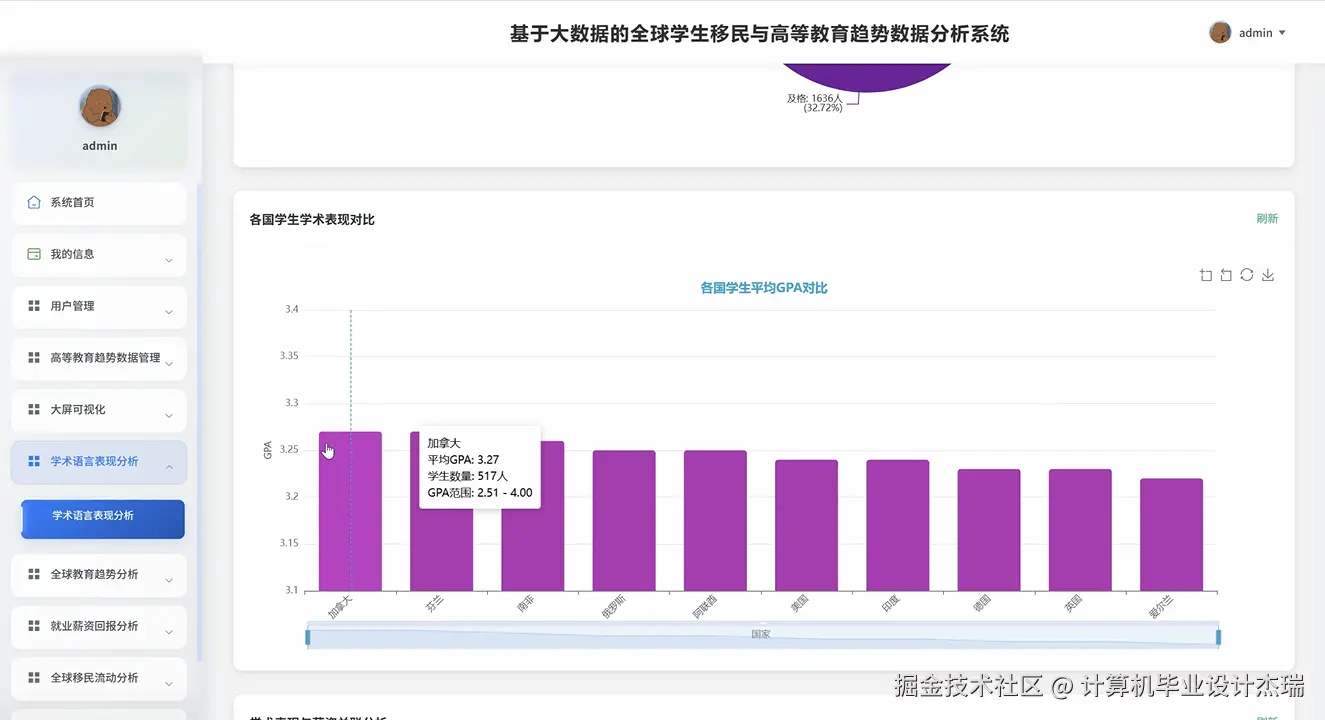Viewport: 1325px width, 720px height.
Task: Click the right handle of 国家 zoom slider
Action: 1218,637
